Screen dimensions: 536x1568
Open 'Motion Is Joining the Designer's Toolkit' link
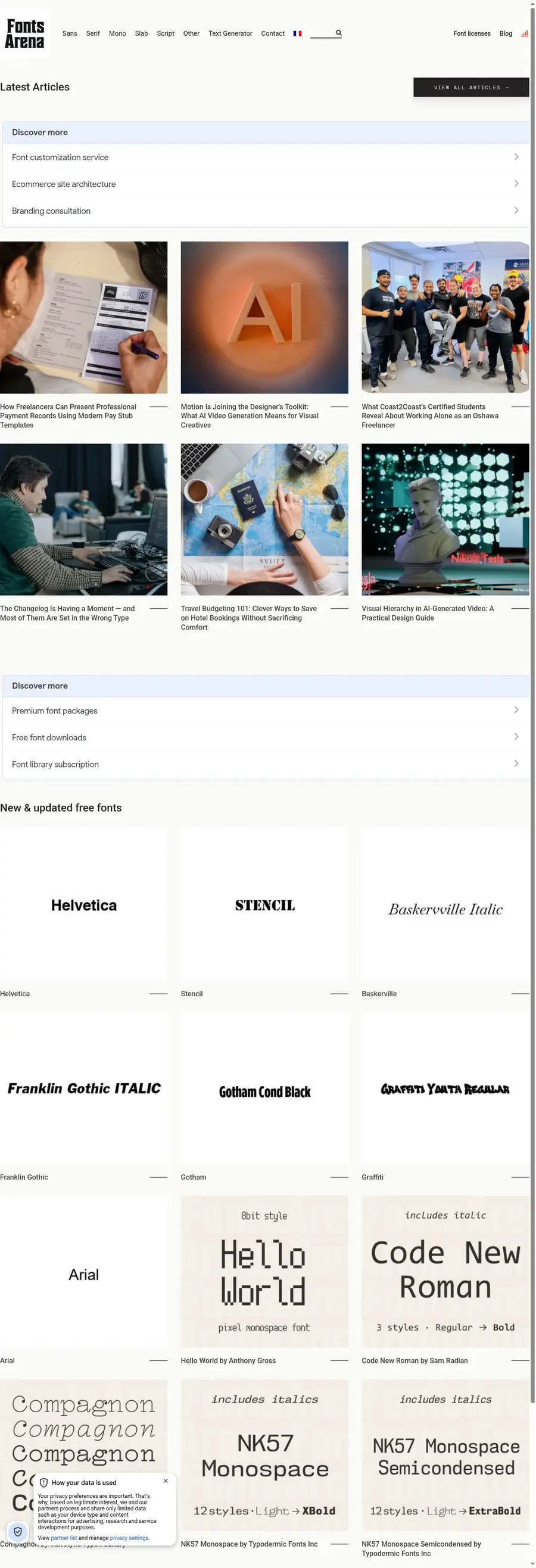250,416
